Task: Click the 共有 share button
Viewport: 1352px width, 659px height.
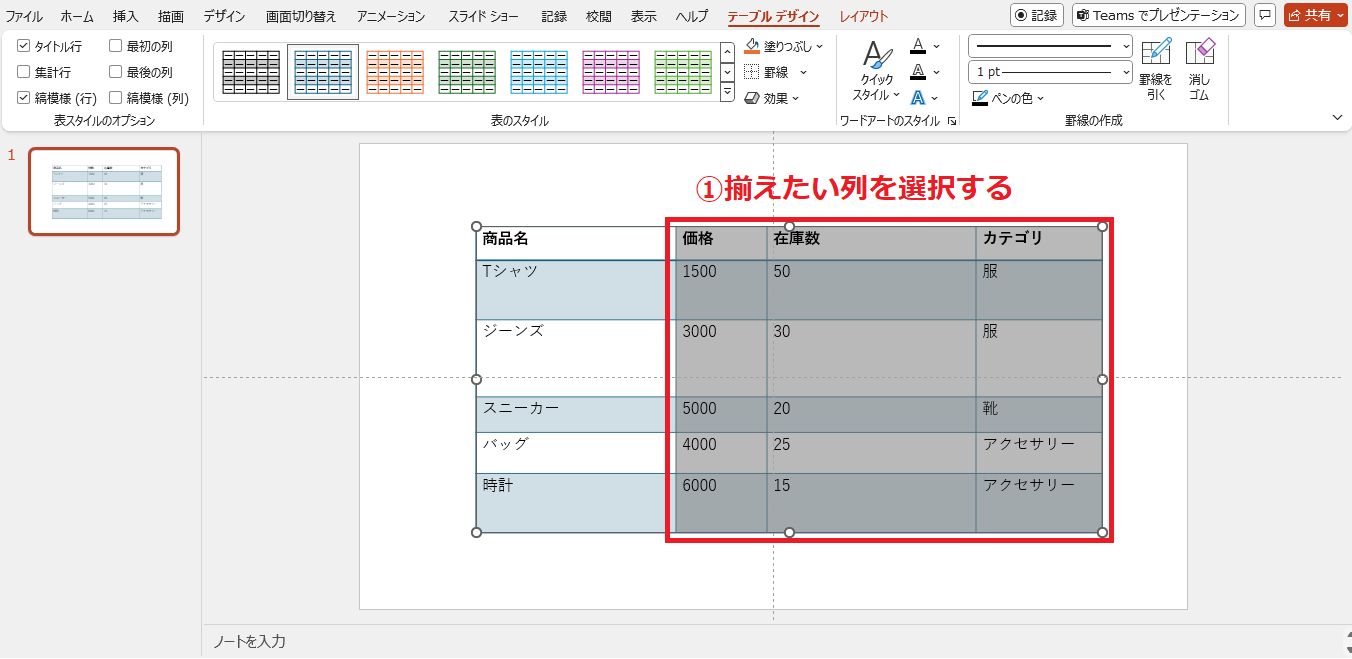Action: click(1314, 15)
